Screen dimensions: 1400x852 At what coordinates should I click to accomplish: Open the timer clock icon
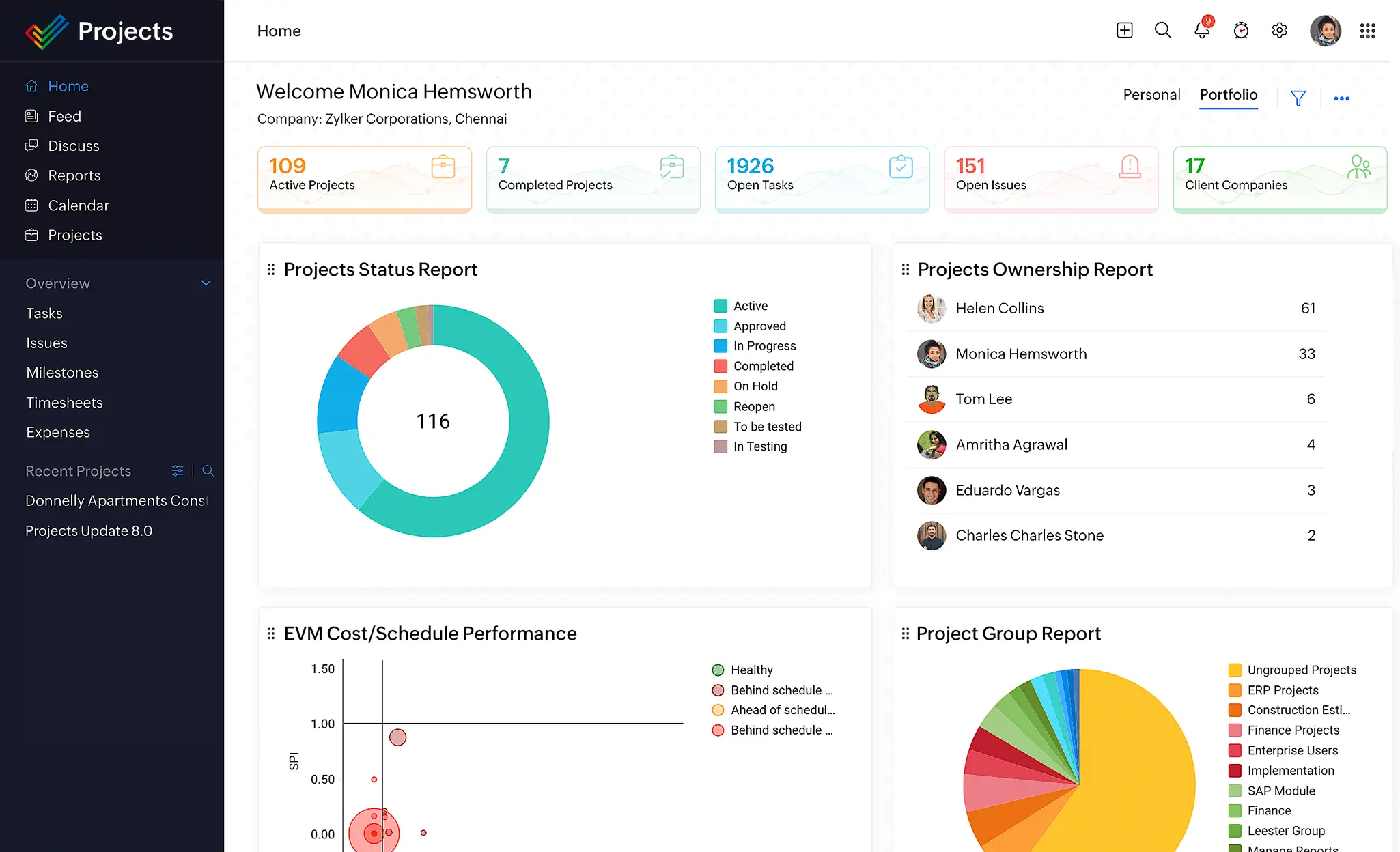[1241, 31]
